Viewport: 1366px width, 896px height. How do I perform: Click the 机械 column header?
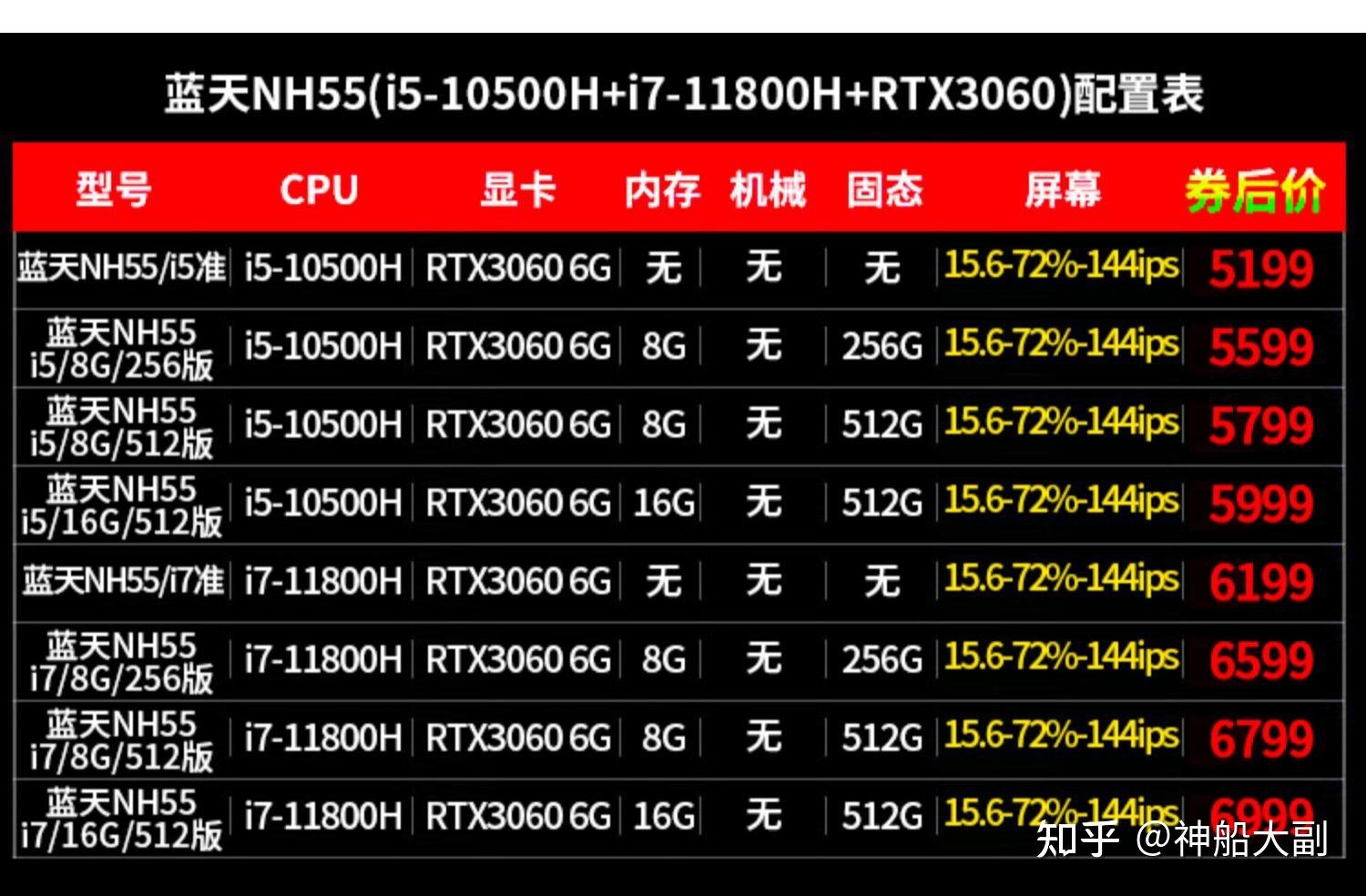pos(768,189)
